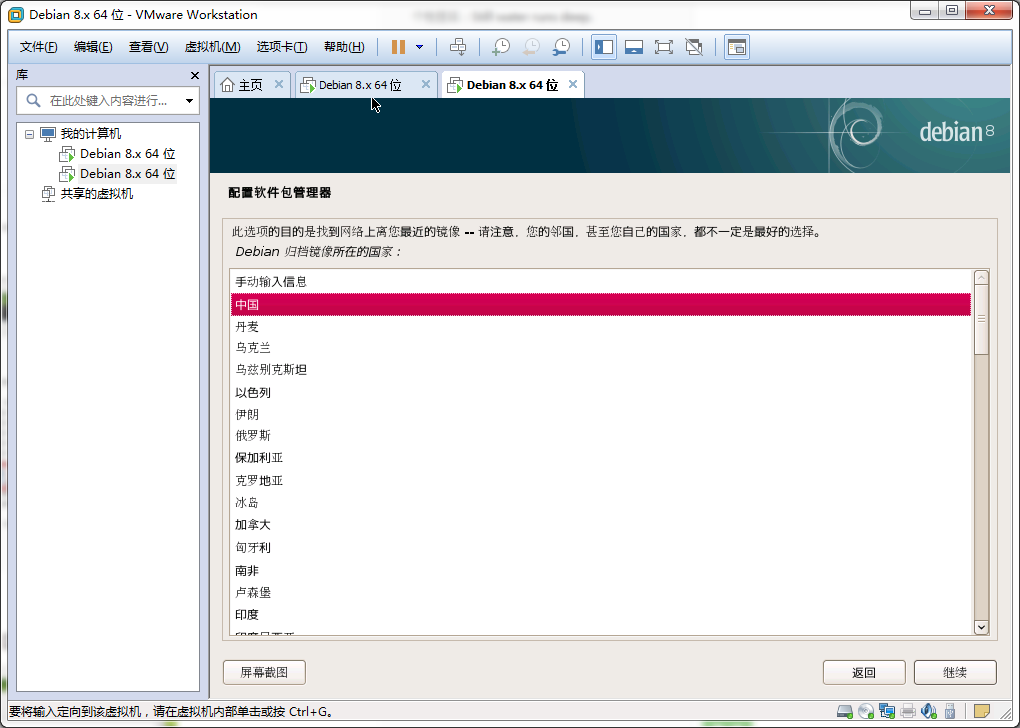
Task: Select 匈牙利 in the mirror country list
Action: pyautogui.click(x=600, y=548)
